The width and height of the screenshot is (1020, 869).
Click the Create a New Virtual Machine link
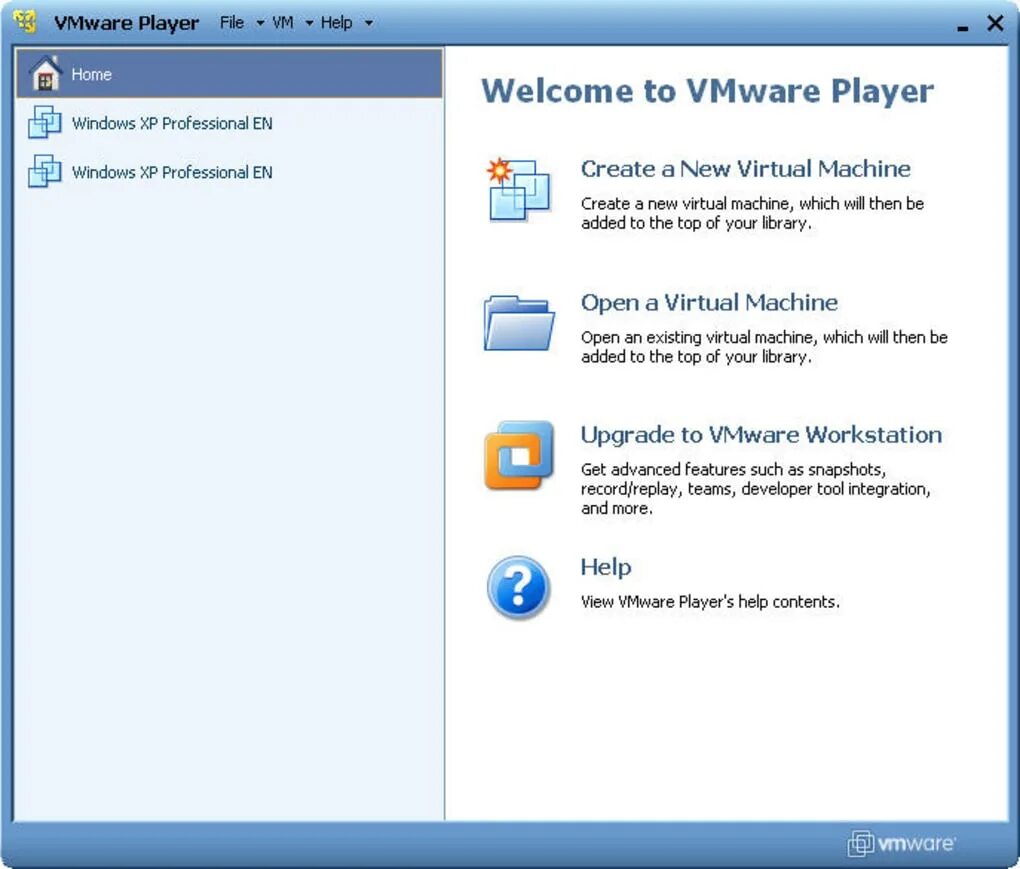point(745,169)
